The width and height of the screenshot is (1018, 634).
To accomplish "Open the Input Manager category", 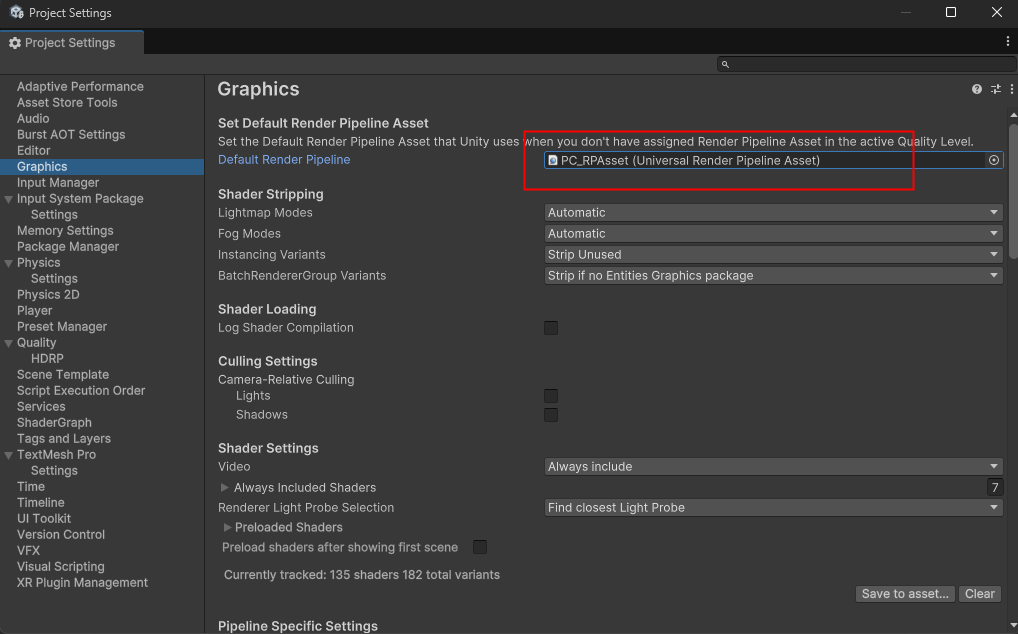I will (x=58, y=183).
